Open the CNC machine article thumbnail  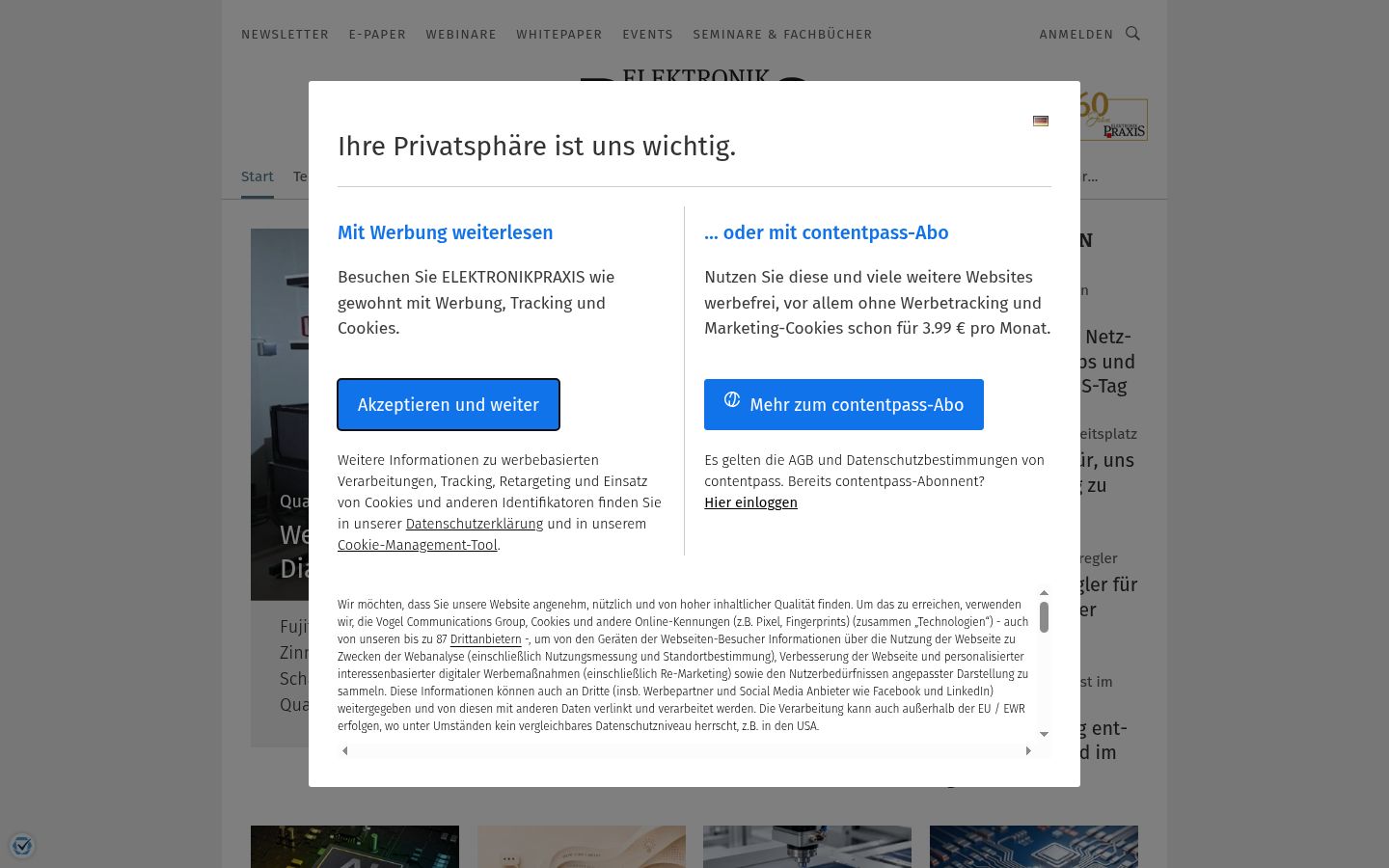tap(807, 847)
